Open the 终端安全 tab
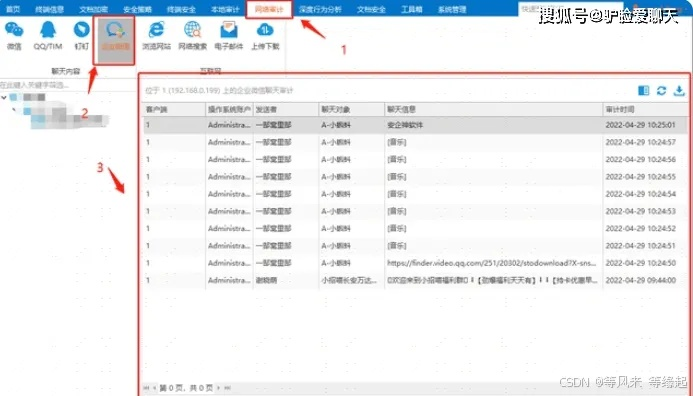Viewport: 693px width, 396px height. (181, 9)
